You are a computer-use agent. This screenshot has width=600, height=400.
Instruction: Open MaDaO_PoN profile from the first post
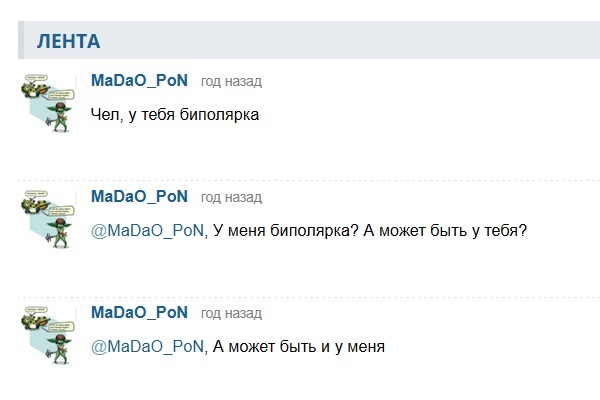point(139,80)
